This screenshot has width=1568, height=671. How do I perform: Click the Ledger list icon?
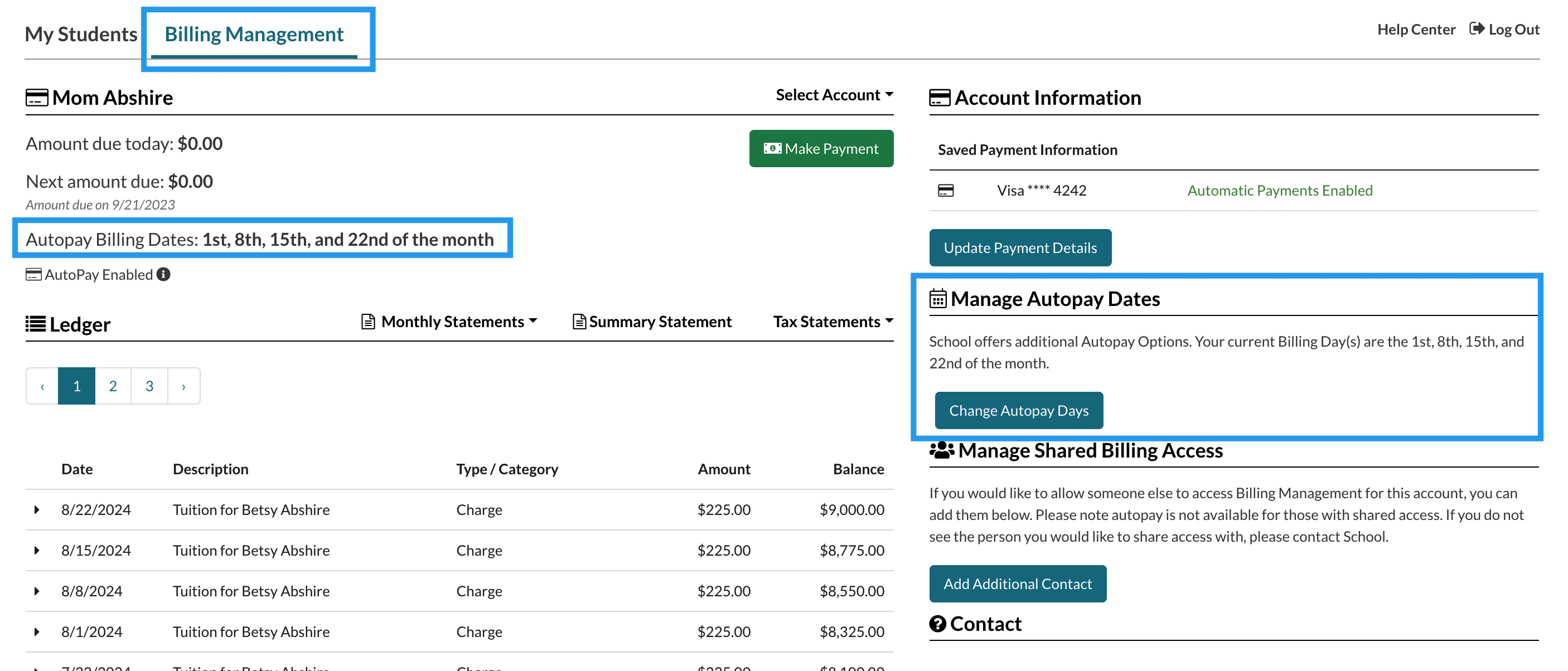point(35,324)
